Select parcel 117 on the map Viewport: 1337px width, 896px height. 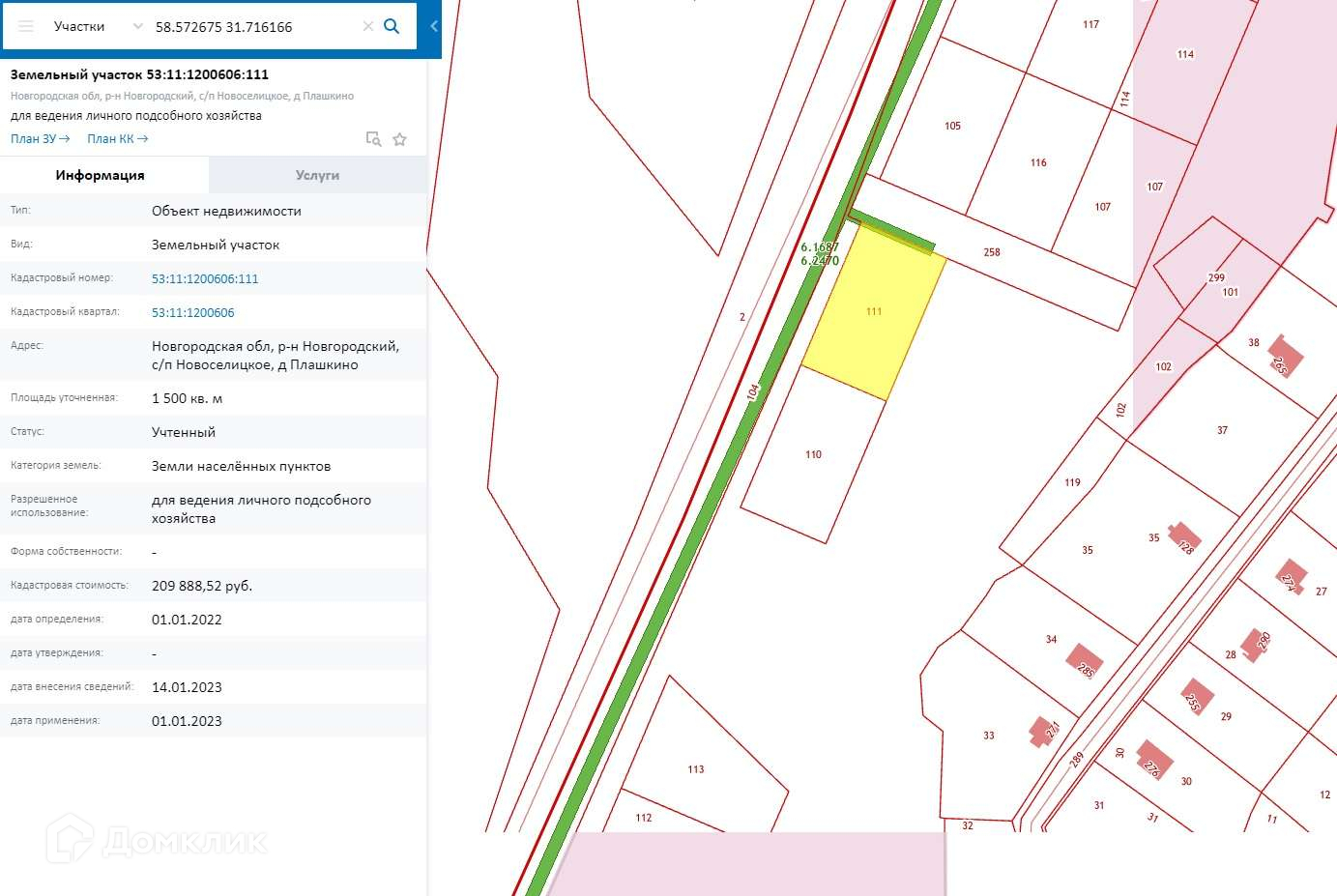point(1090,25)
